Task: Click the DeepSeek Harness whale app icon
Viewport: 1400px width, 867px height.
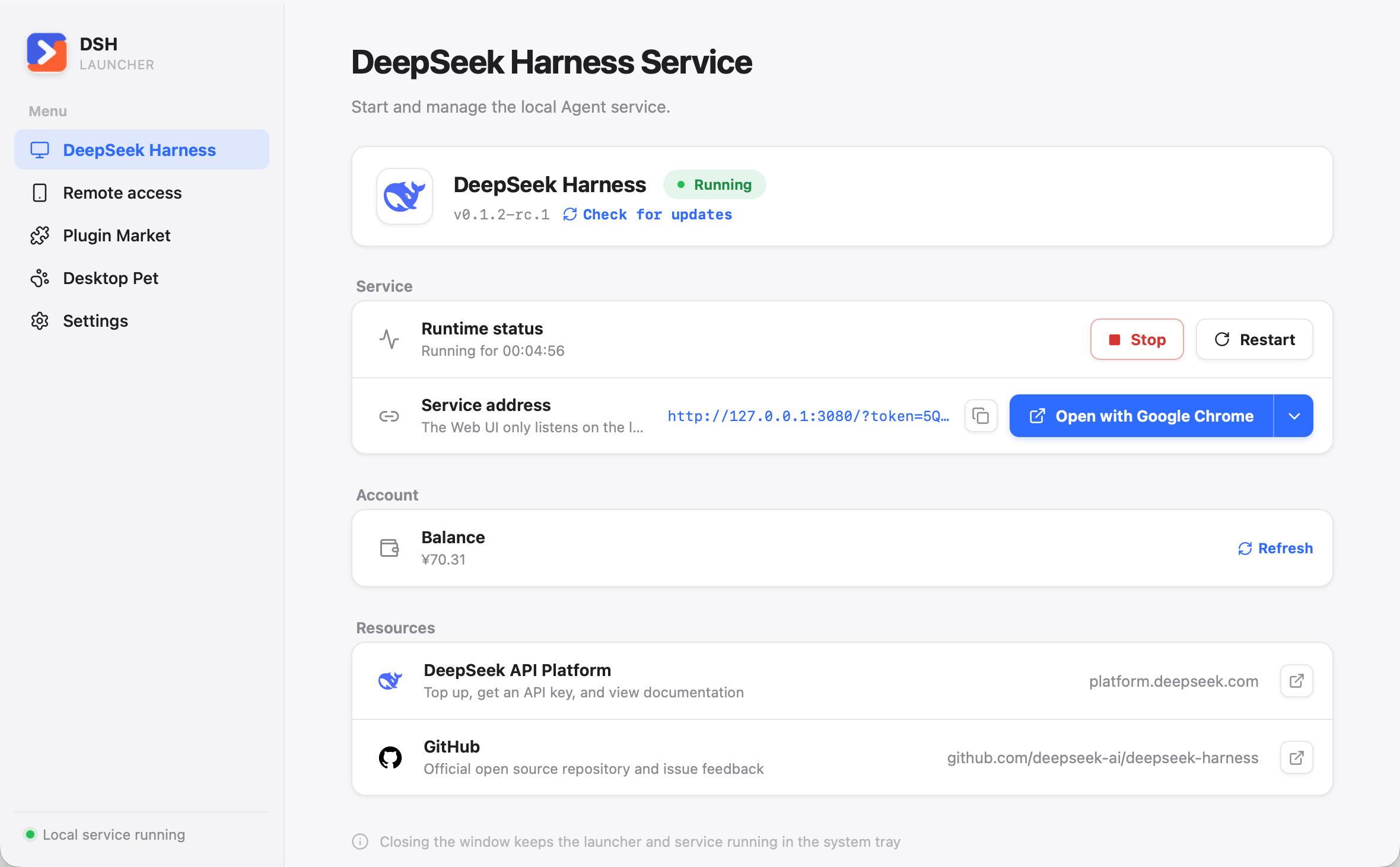Action: click(405, 196)
